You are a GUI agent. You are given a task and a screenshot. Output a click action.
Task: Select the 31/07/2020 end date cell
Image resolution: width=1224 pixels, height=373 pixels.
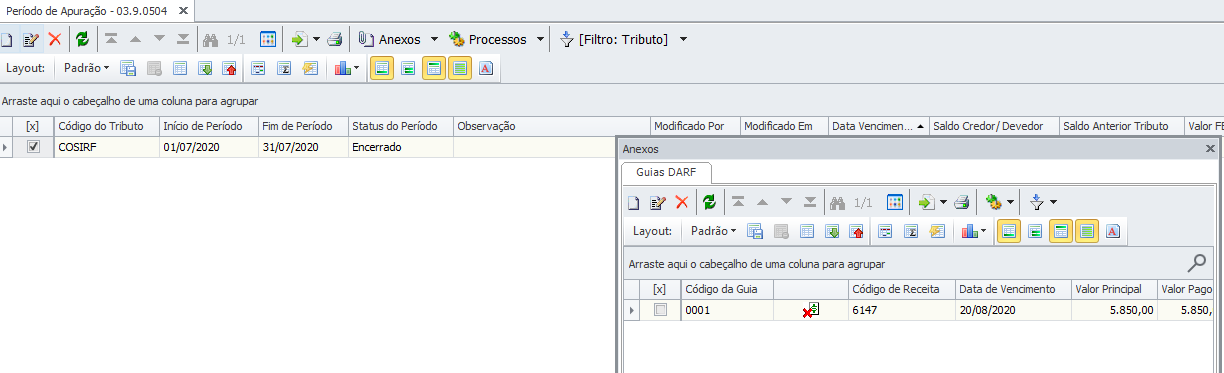pyautogui.click(x=303, y=147)
